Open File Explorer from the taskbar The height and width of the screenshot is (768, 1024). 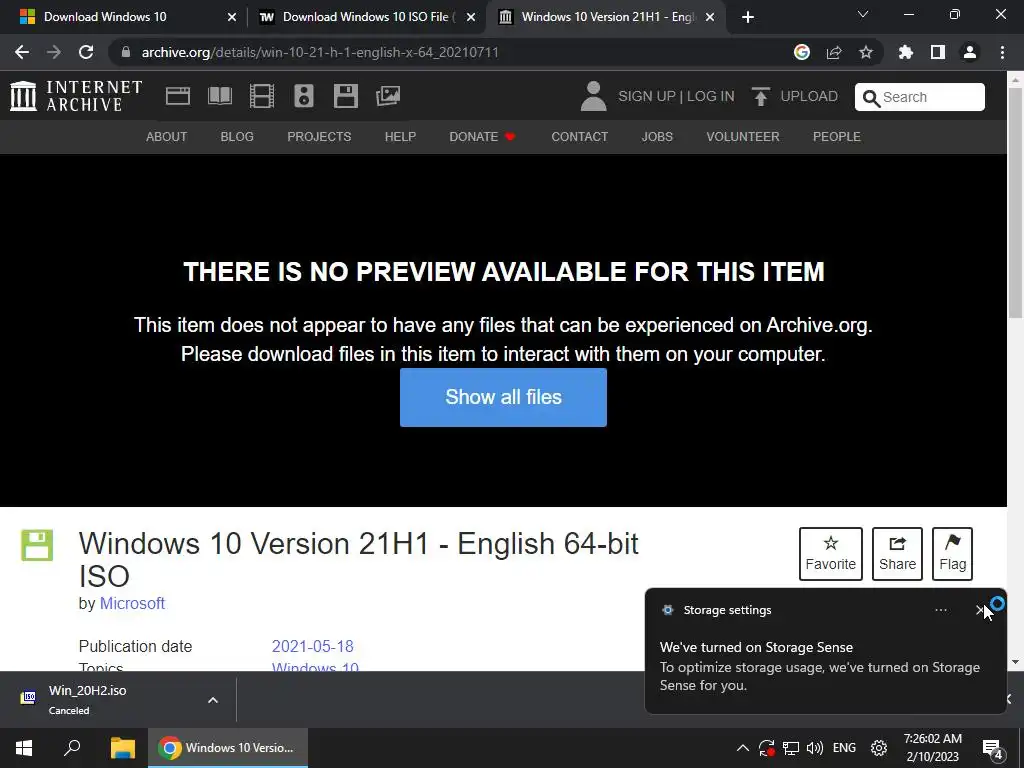click(x=122, y=748)
